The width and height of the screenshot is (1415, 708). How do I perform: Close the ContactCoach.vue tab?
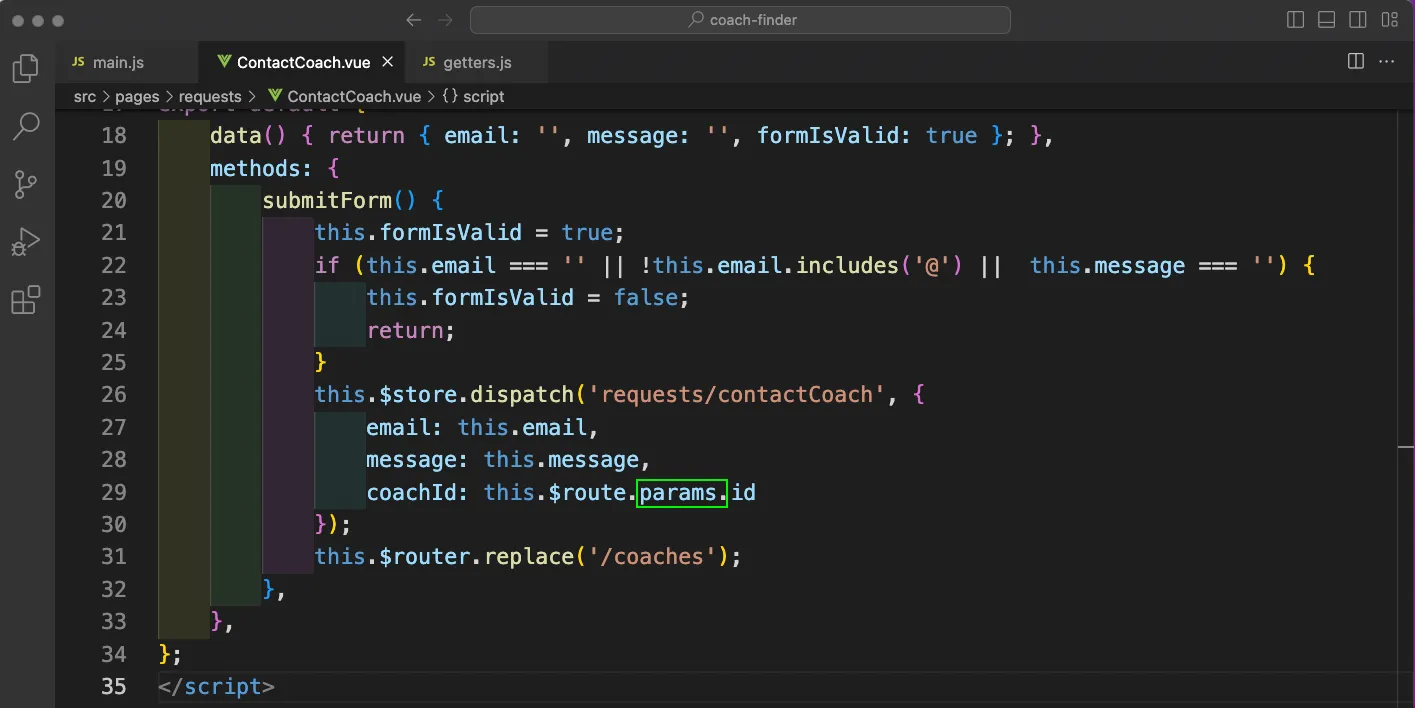point(388,62)
